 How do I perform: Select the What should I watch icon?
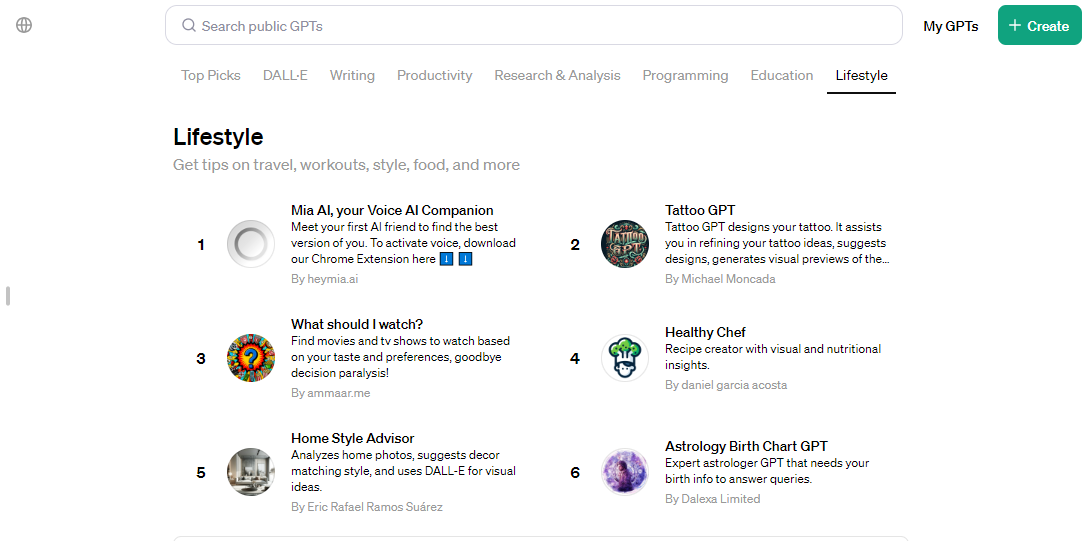point(250,358)
